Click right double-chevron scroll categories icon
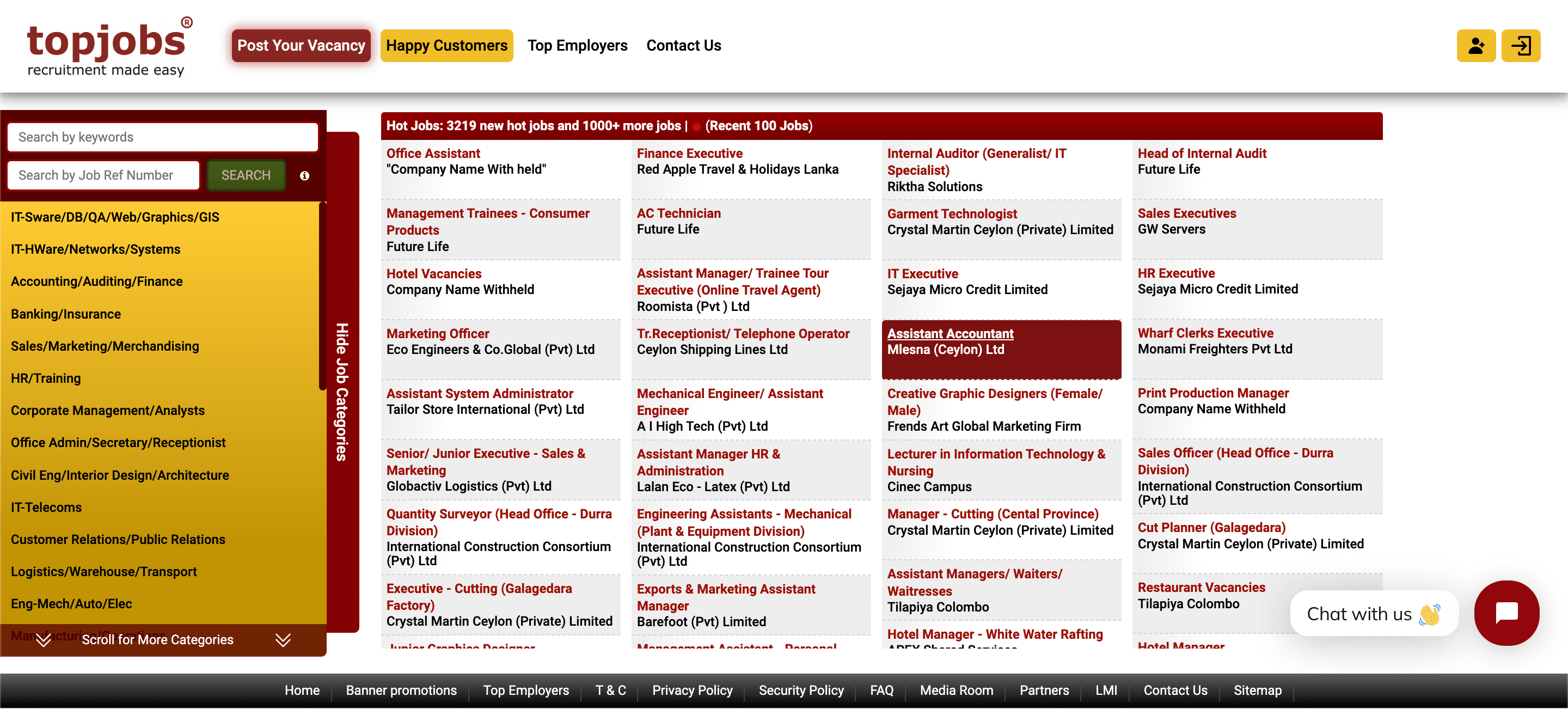The height and width of the screenshot is (709, 1568). [x=283, y=640]
